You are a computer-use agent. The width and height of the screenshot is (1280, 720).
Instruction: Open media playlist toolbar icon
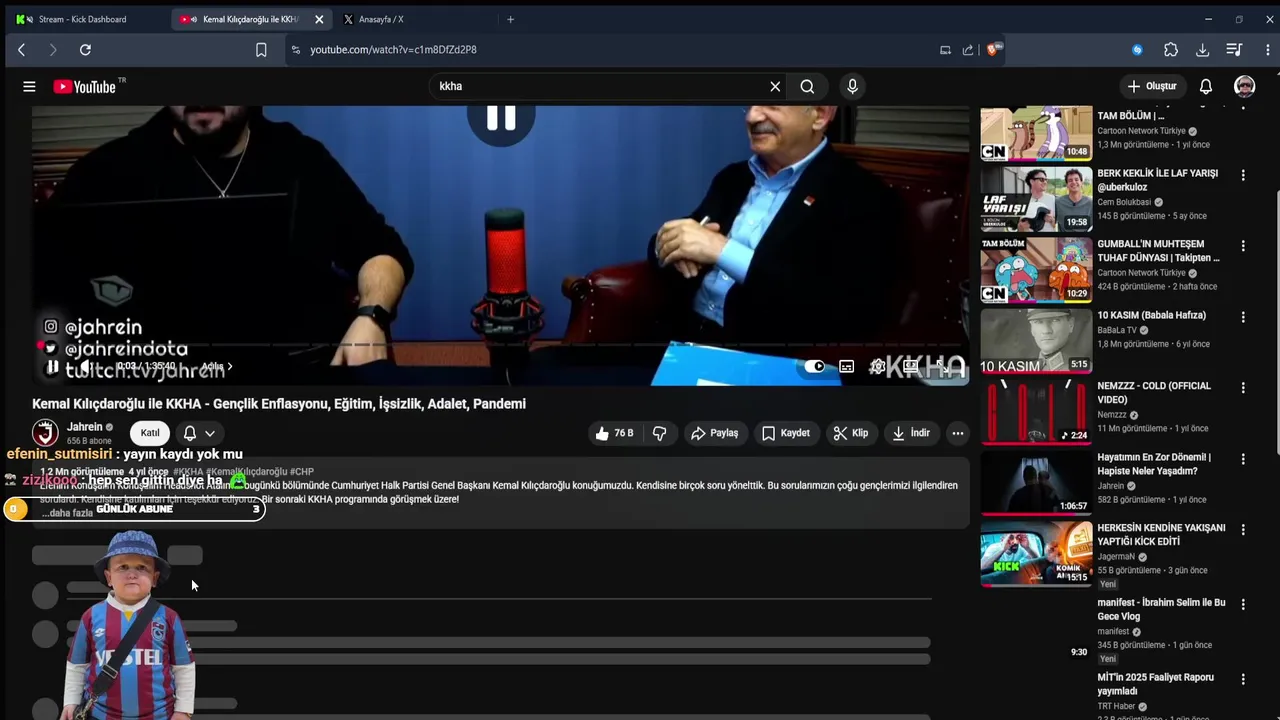tap(1234, 50)
